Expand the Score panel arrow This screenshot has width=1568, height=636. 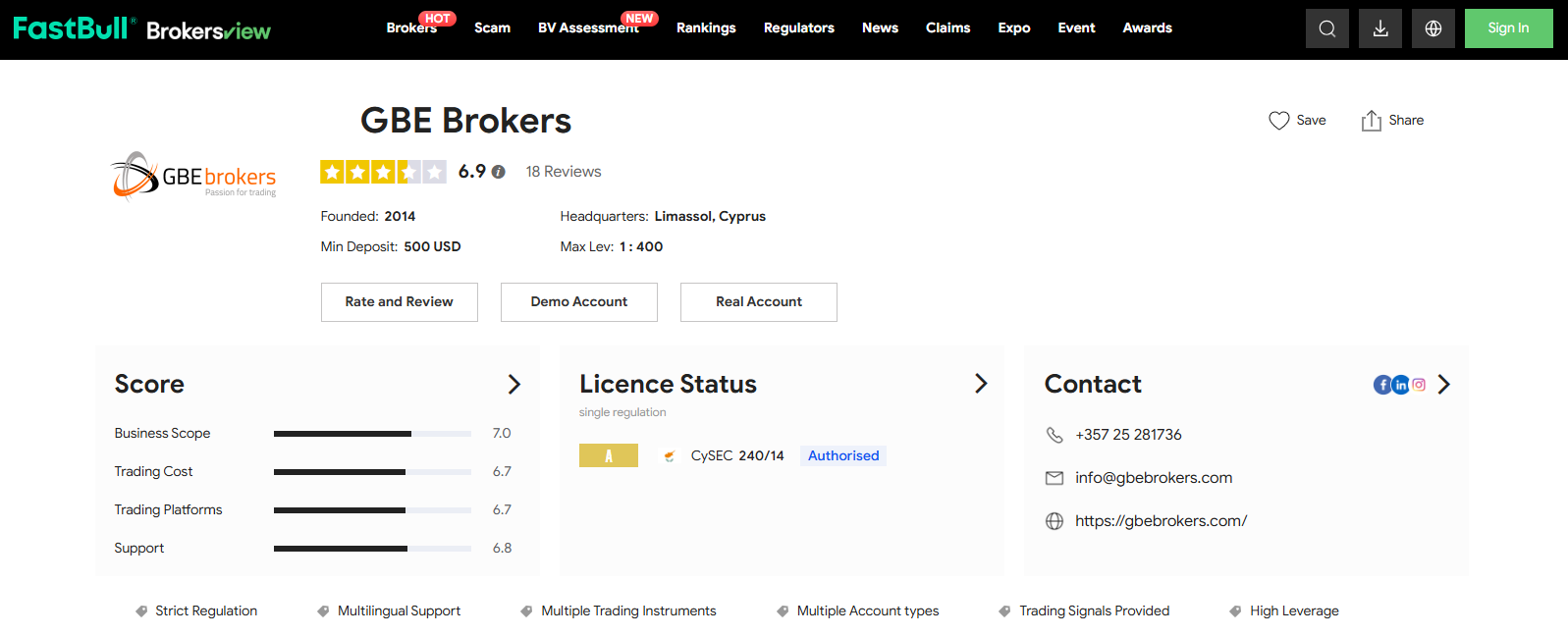point(514,385)
